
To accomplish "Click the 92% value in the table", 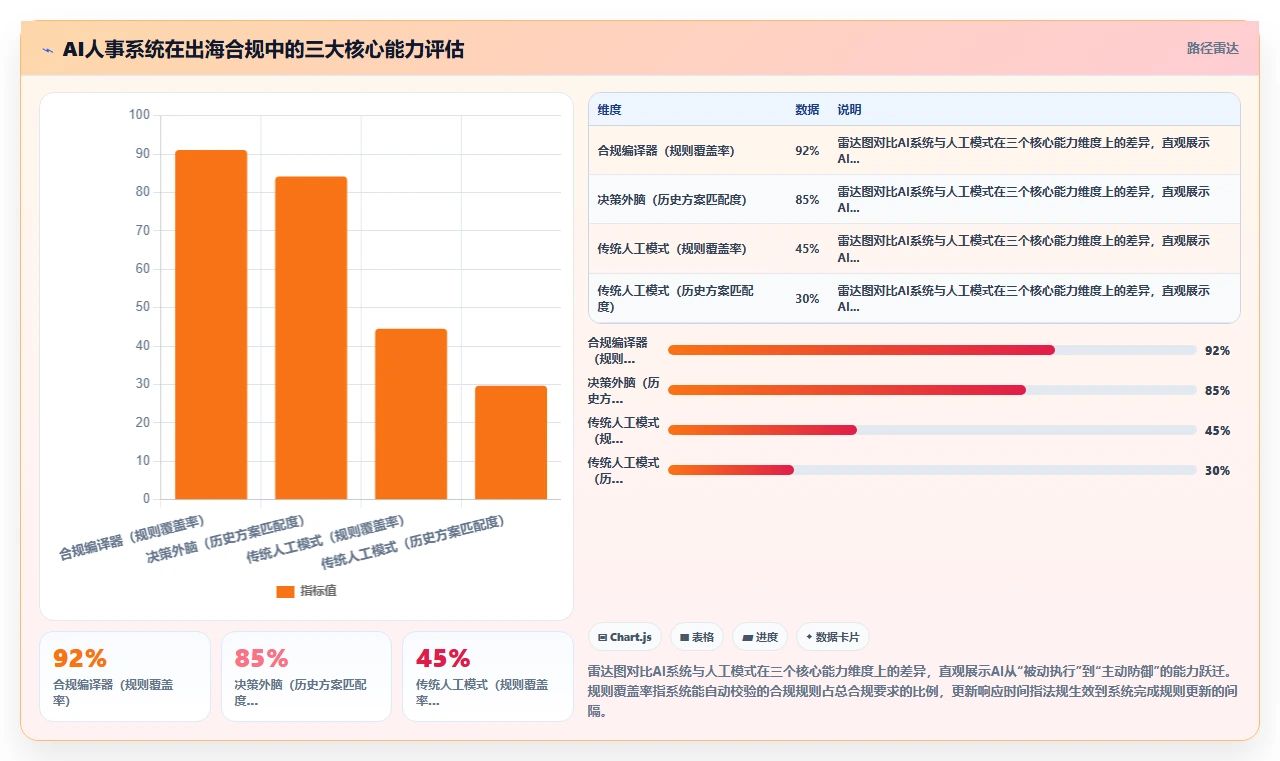I will pos(807,151).
